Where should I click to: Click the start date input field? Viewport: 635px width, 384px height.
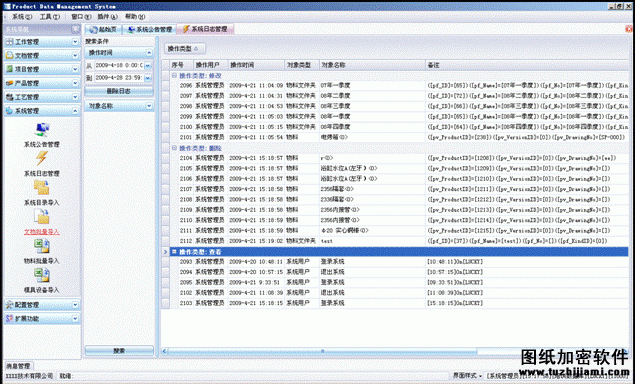(119, 65)
